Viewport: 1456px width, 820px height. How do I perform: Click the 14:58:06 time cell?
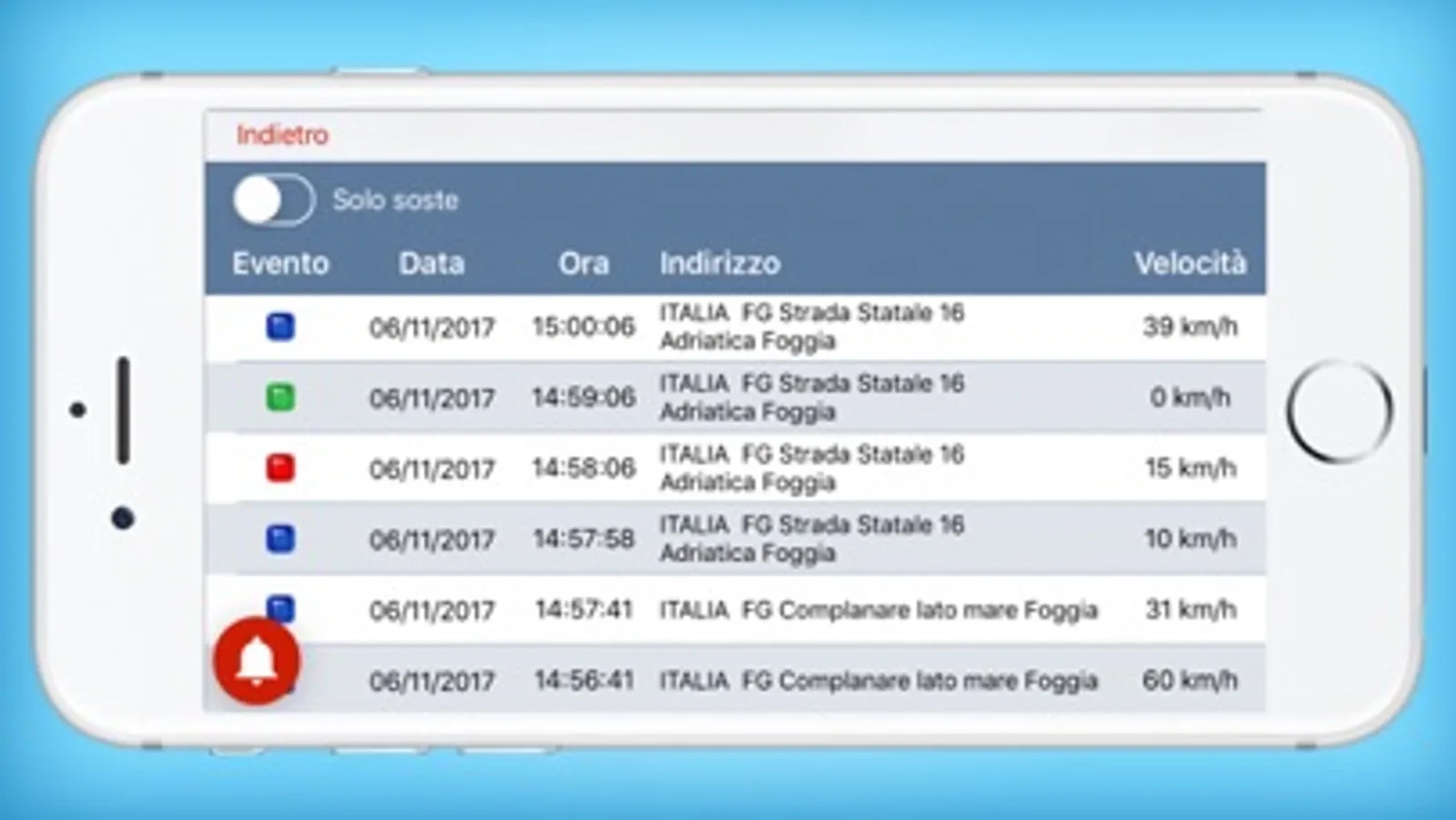tap(584, 468)
